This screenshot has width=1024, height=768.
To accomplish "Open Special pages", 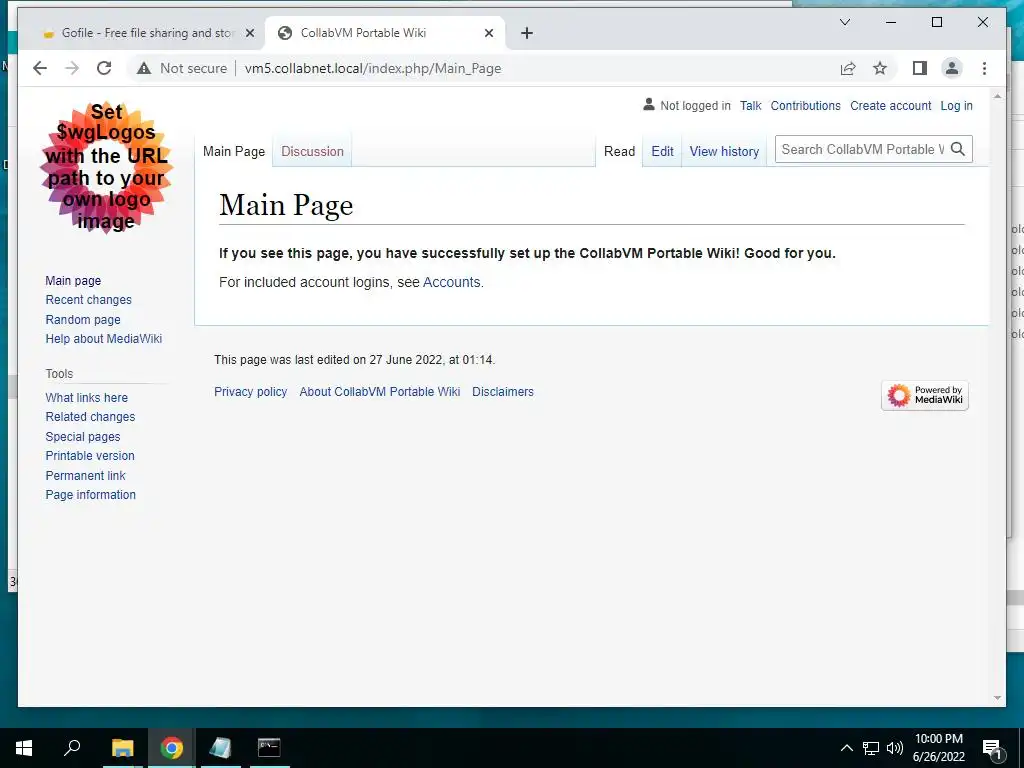I will pyautogui.click(x=83, y=436).
